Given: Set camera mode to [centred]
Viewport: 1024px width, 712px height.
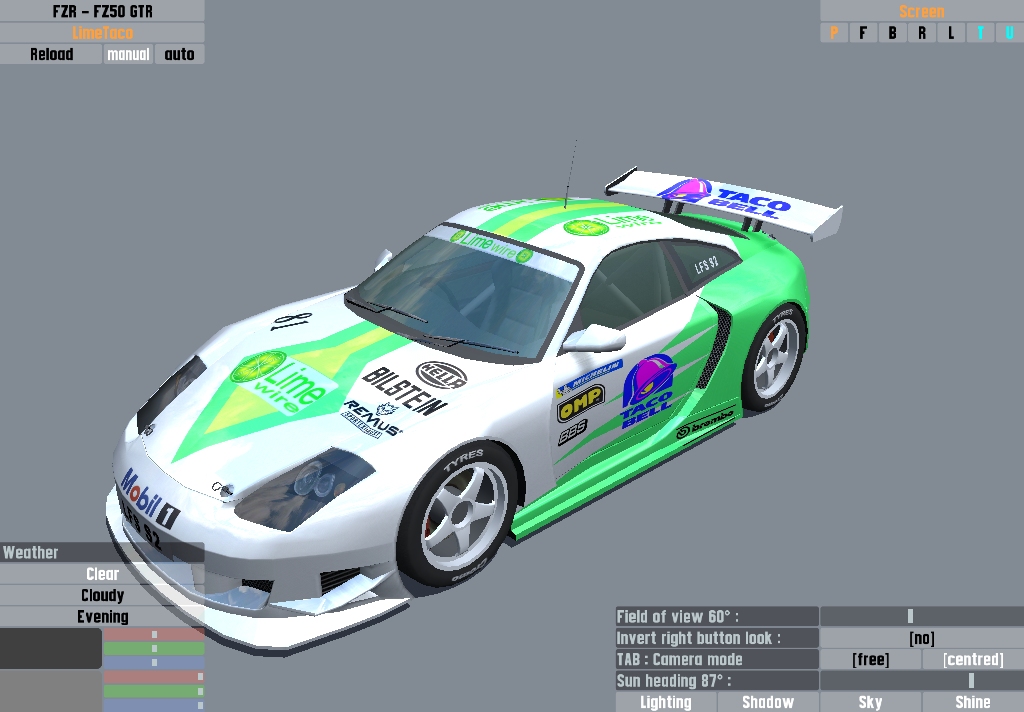Looking at the screenshot, I should coord(973,659).
